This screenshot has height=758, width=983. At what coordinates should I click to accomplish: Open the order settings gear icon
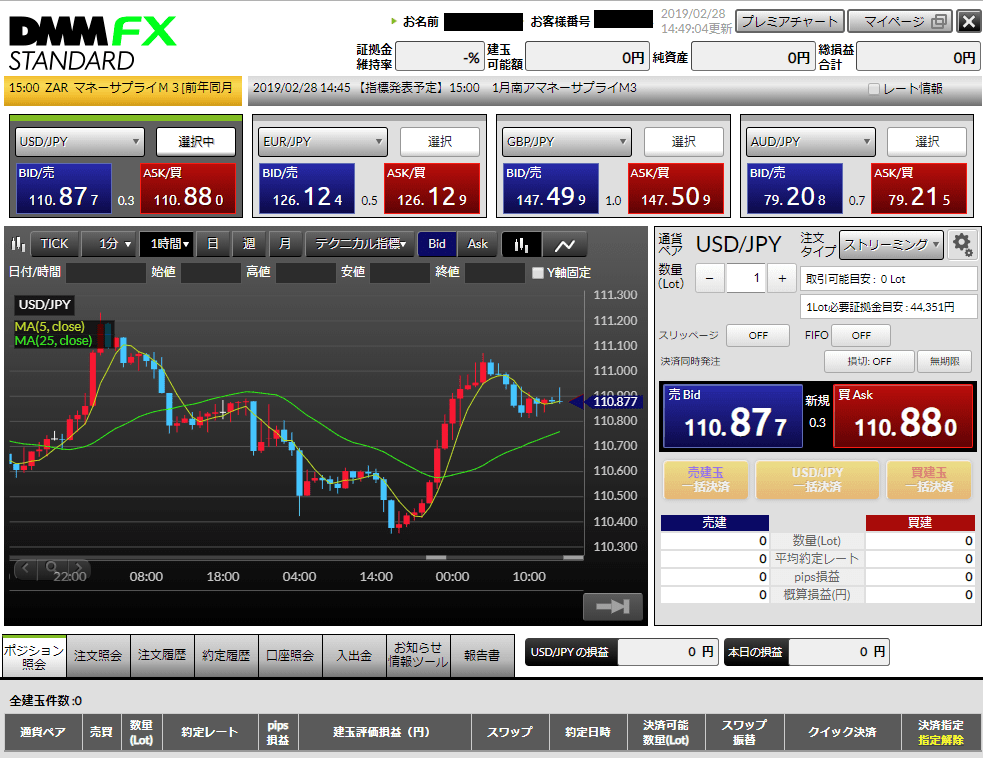coord(962,245)
